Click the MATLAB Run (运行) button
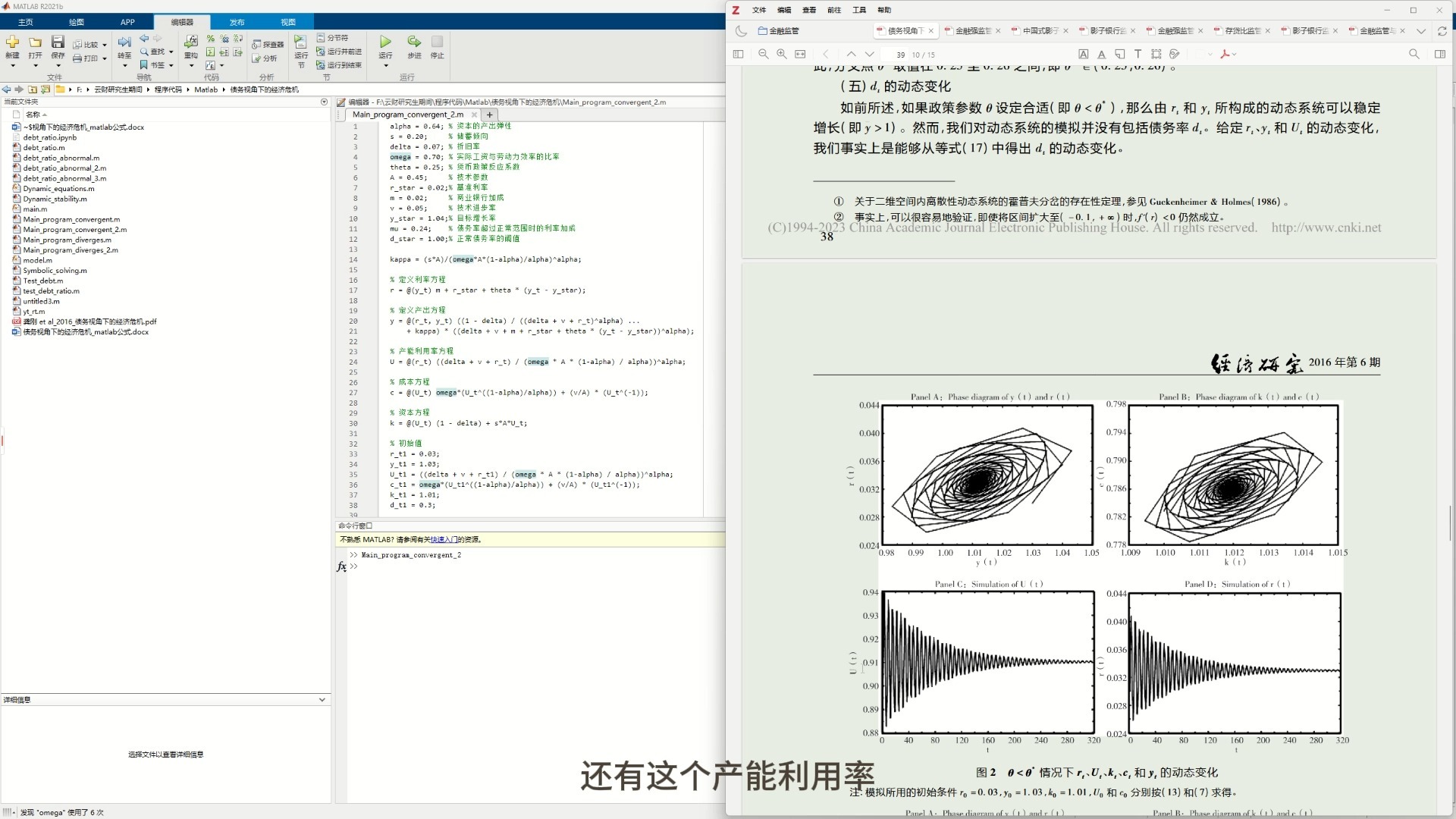 (385, 43)
